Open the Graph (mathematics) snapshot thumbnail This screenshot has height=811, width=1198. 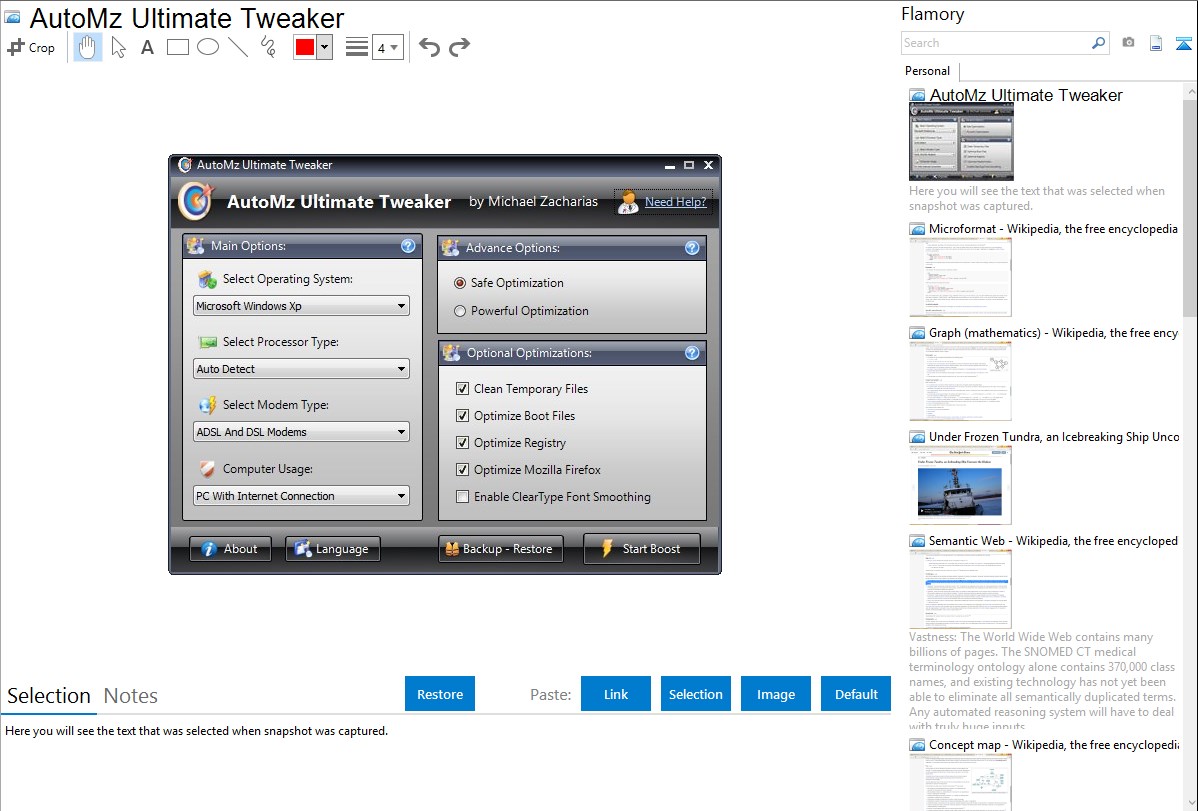[x=960, y=381]
